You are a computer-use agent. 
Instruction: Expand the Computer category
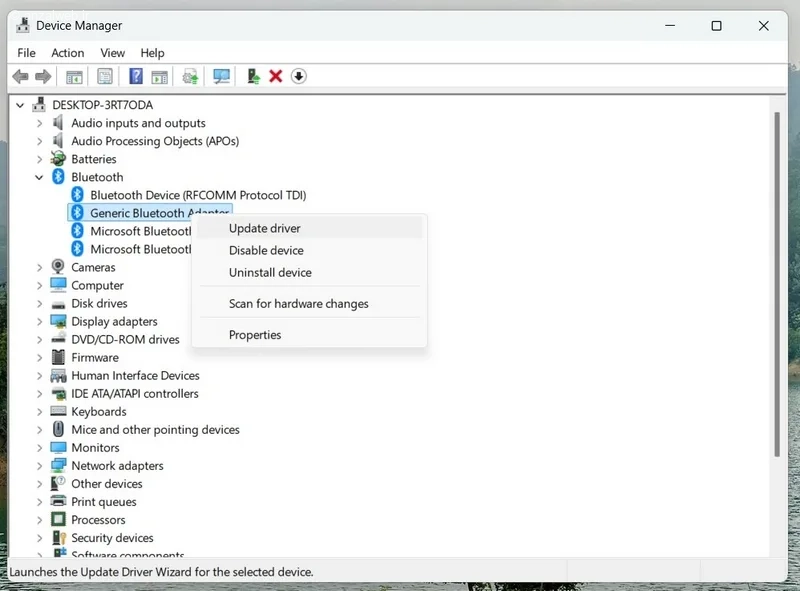(x=39, y=285)
